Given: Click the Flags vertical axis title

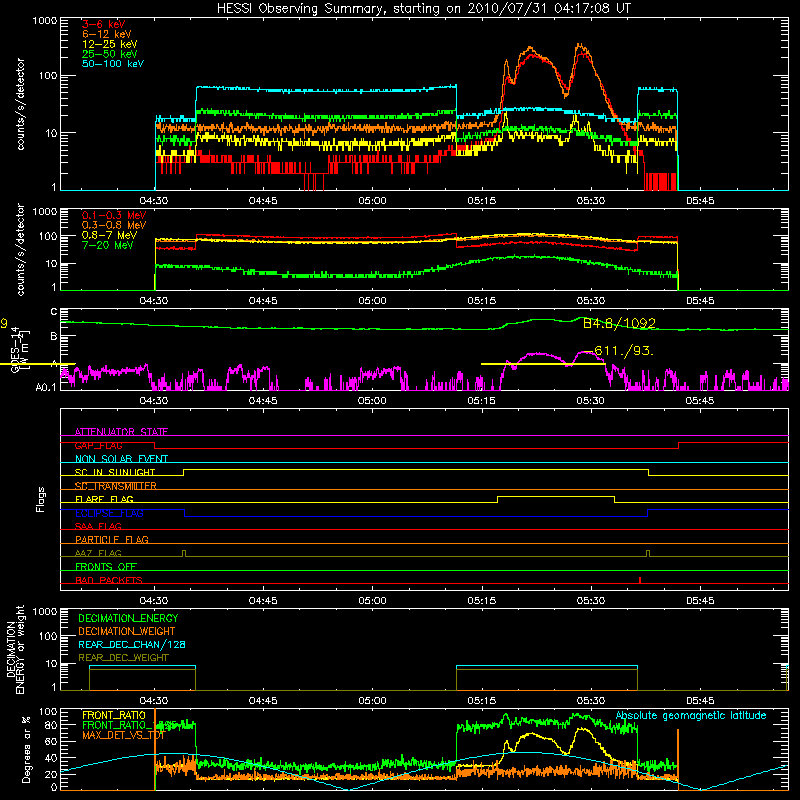Looking at the screenshot, I should (40, 500).
